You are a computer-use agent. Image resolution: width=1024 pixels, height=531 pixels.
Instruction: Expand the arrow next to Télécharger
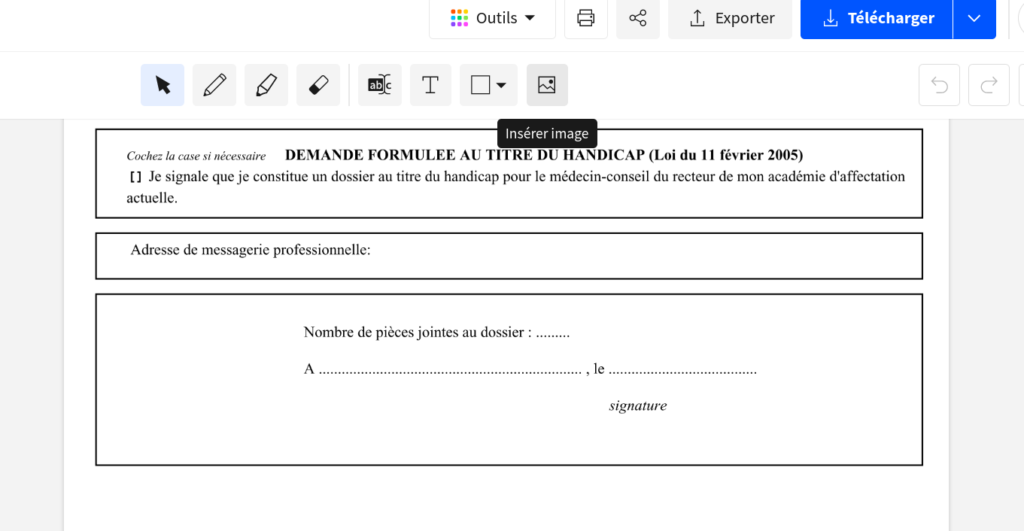[x=975, y=18]
